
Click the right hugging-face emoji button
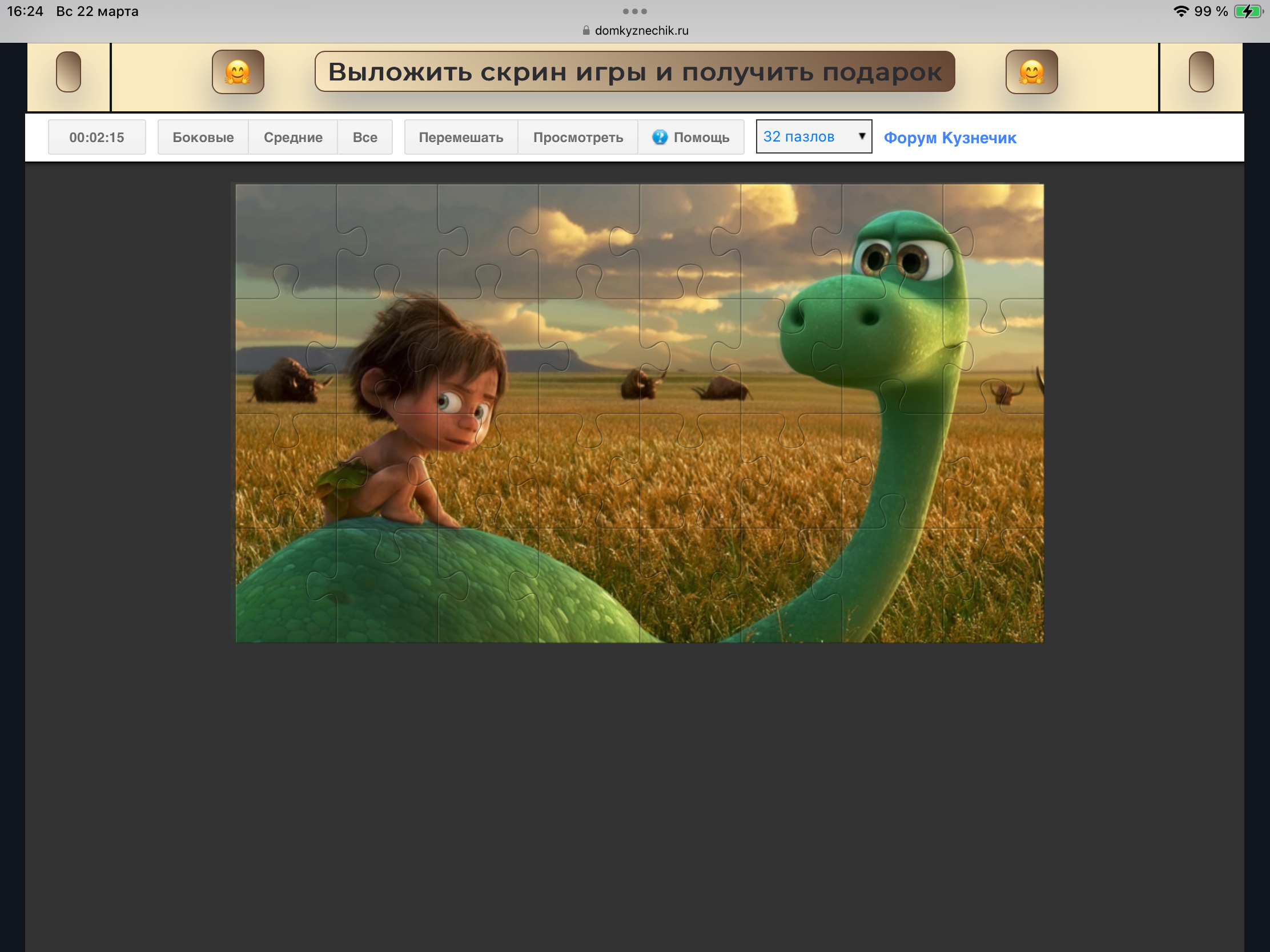click(x=1031, y=72)
